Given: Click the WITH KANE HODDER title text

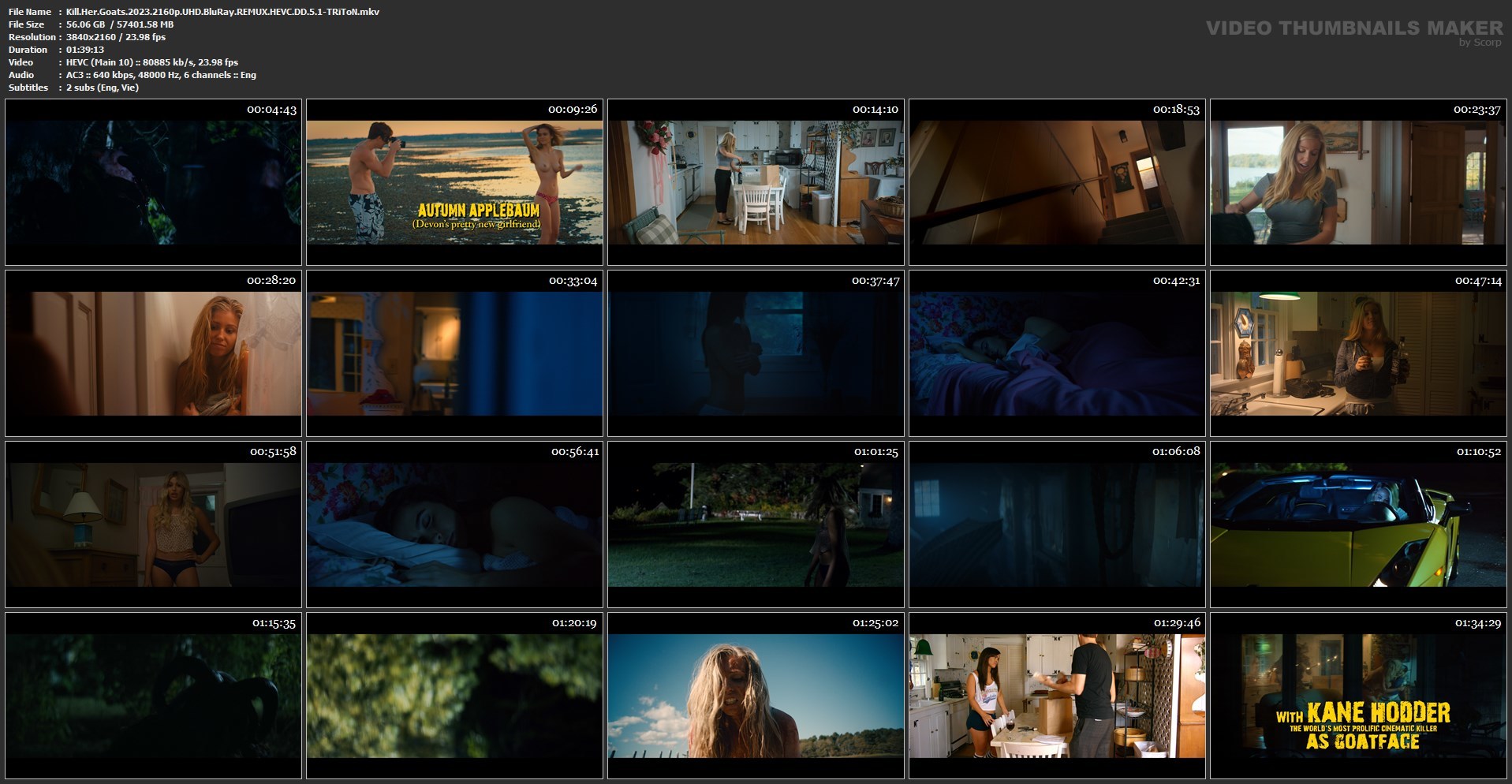Looking at the screenshot, I should 1364,713.
